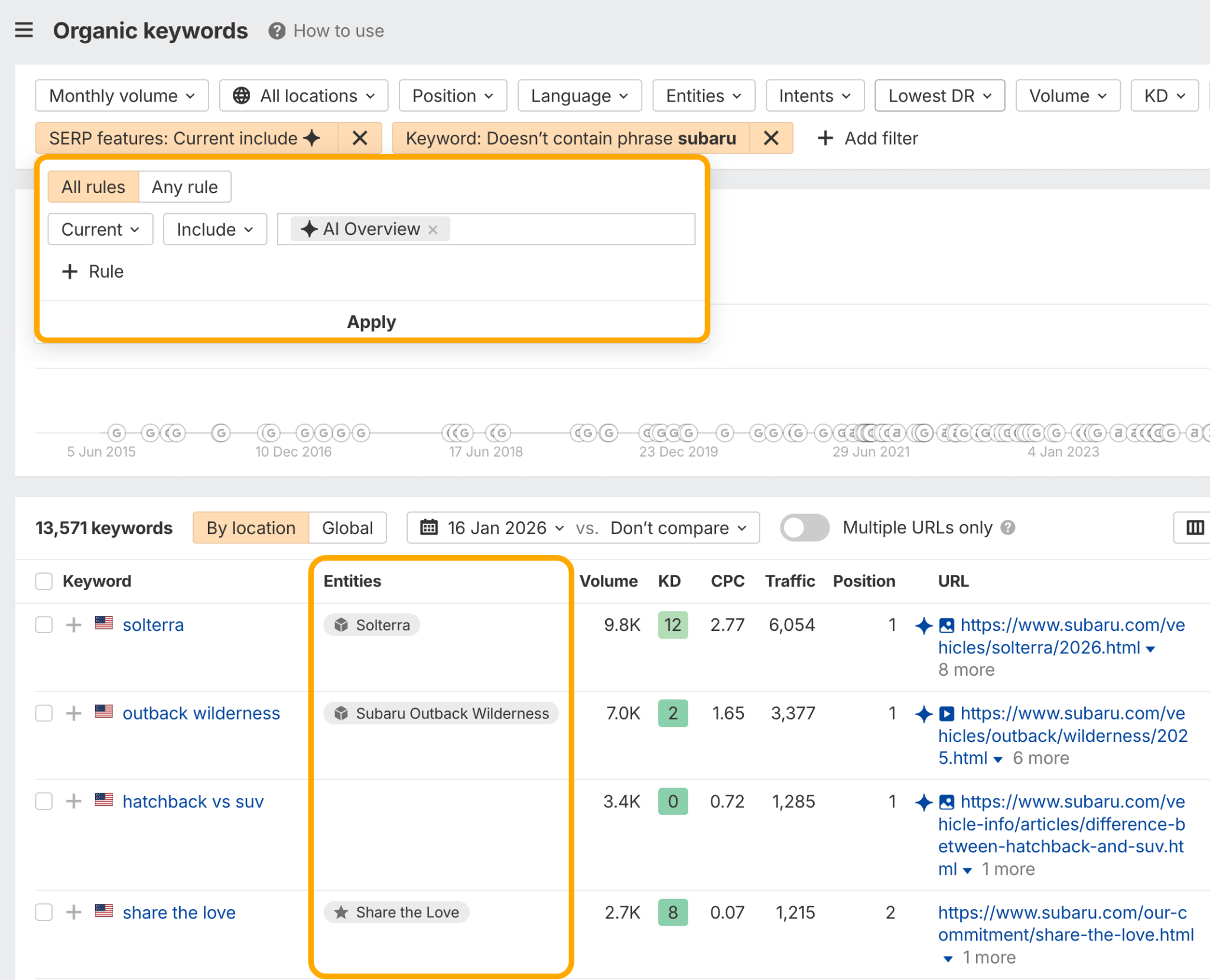
Task: Click the globe icon on All locations filter
Action: click(x=242, y=95)
